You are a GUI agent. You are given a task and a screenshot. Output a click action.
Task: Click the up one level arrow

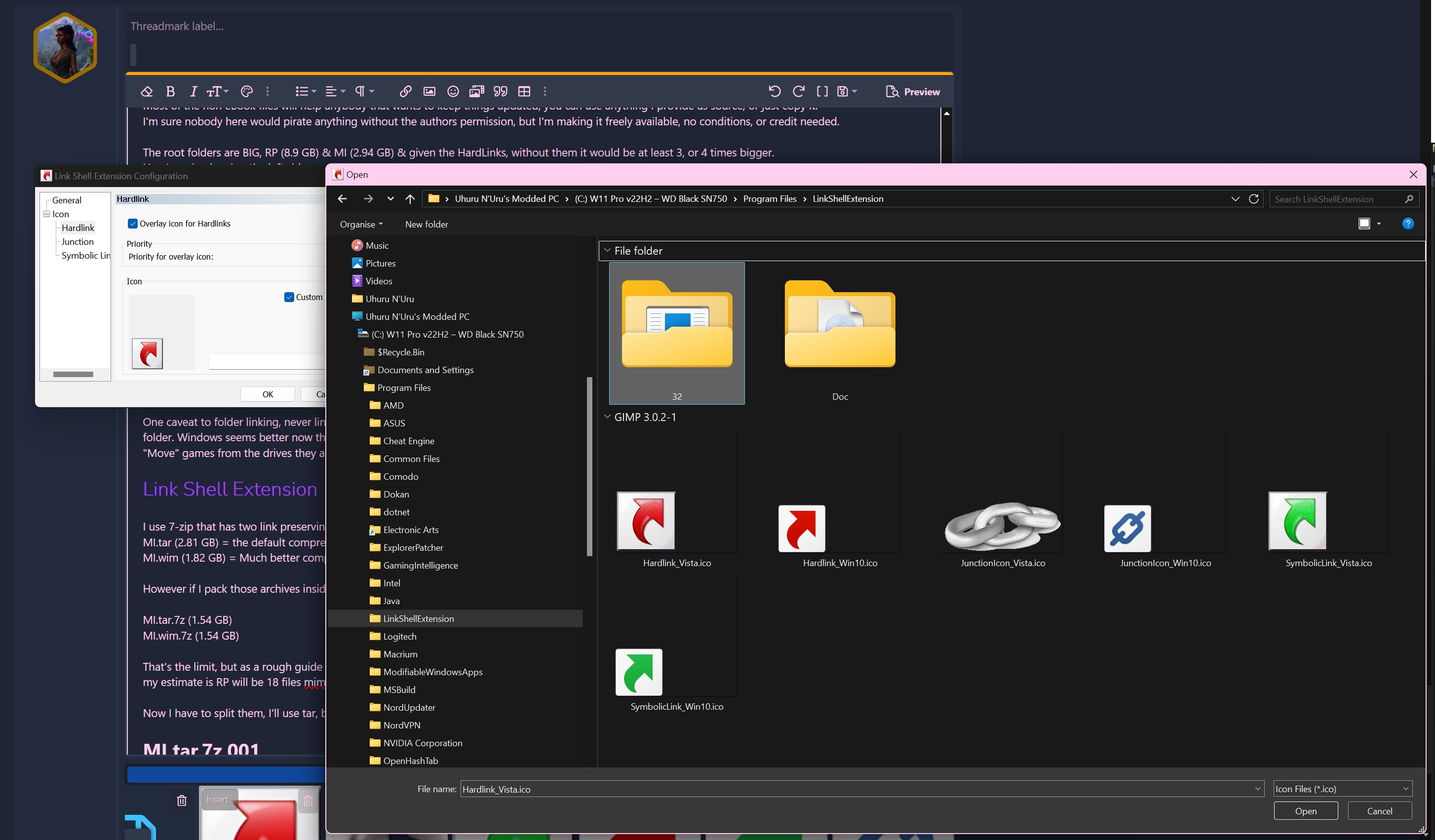[x=409, y=199]
